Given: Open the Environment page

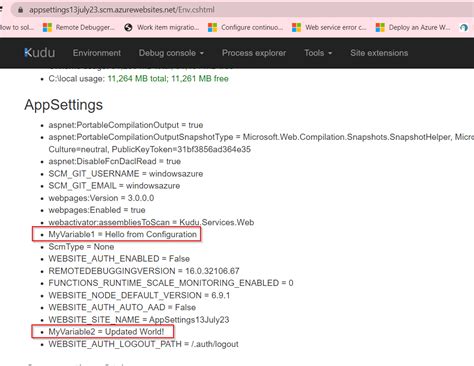Looking at the screenshot, I should (97, 53).
